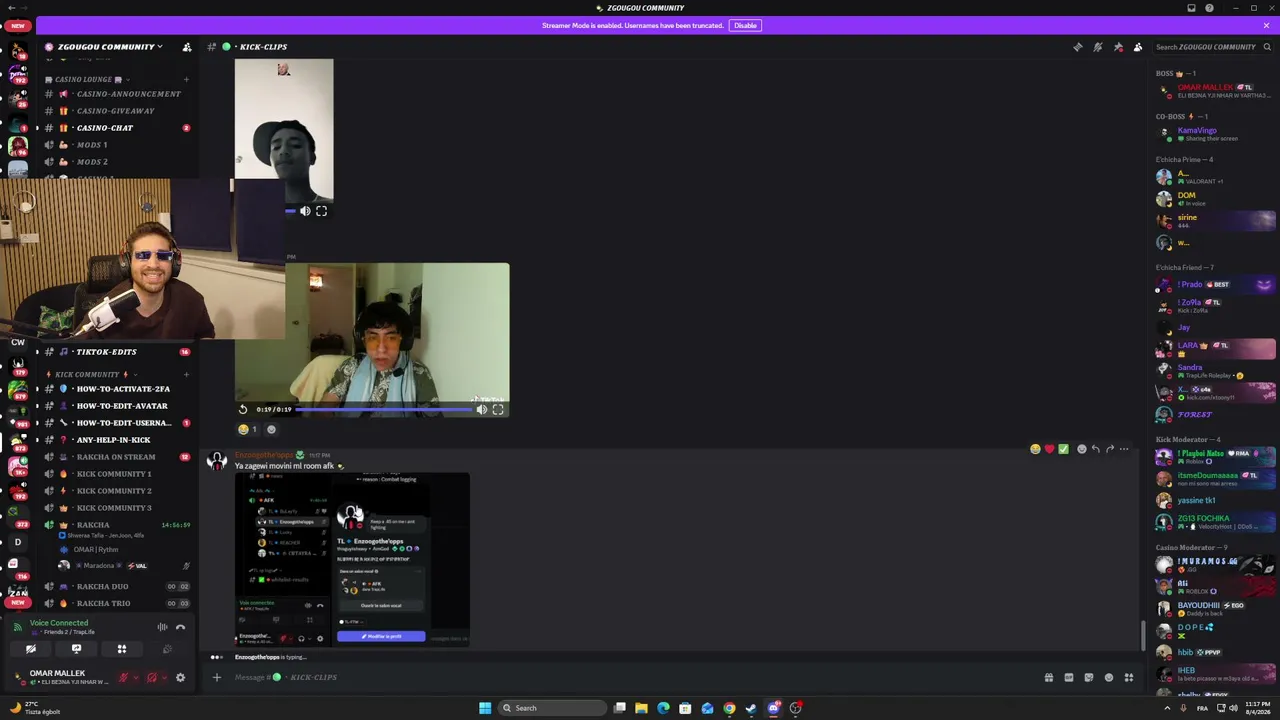Open voice noise suppression options
Viewport: 1280px width, 720px height.
point(162,627)
